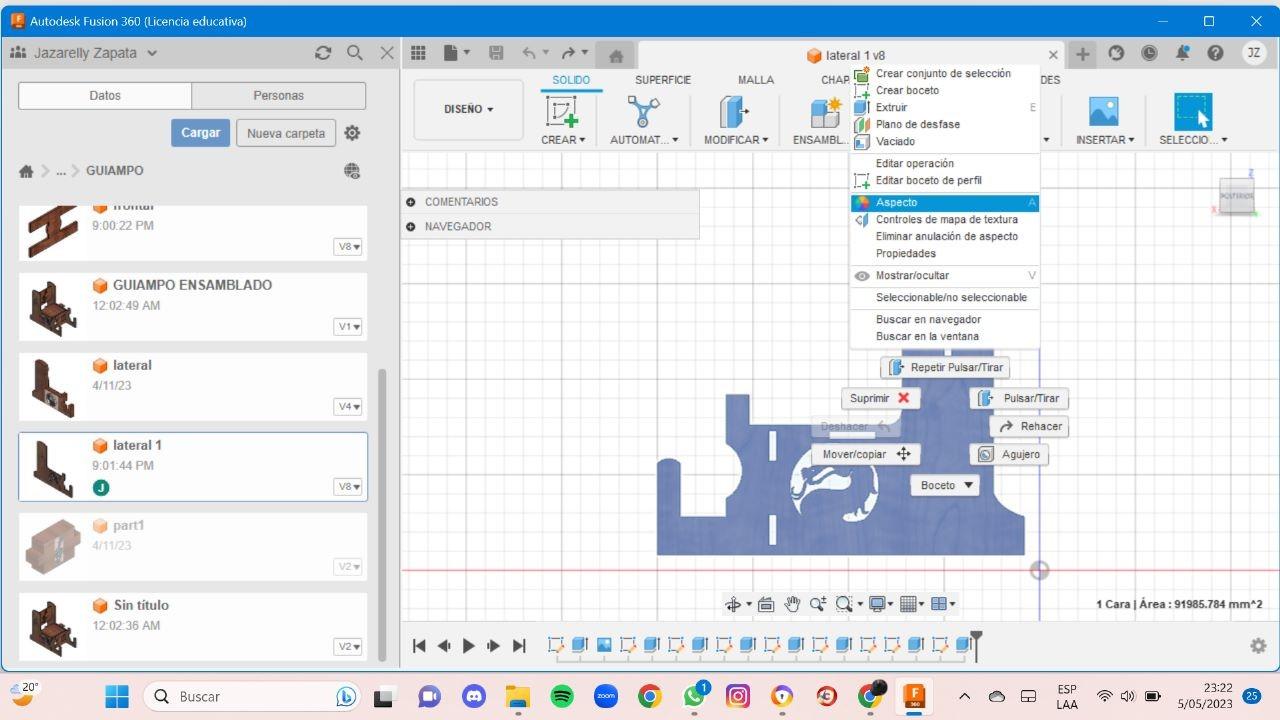Click the Insert image toolbar icon
1280x720 pixels.
click(1103, 111)
